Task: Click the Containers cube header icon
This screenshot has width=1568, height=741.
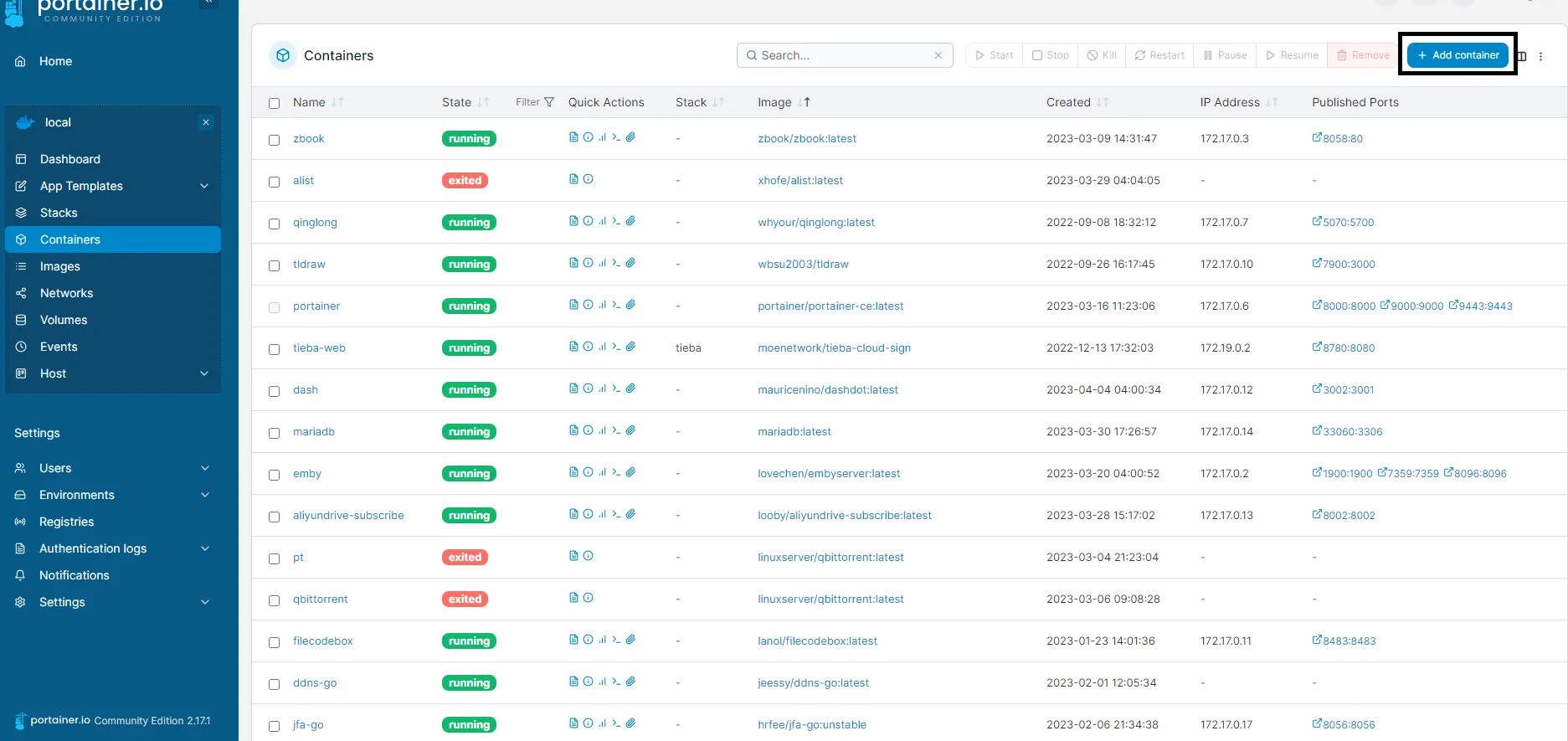Action: click(283, 55)
